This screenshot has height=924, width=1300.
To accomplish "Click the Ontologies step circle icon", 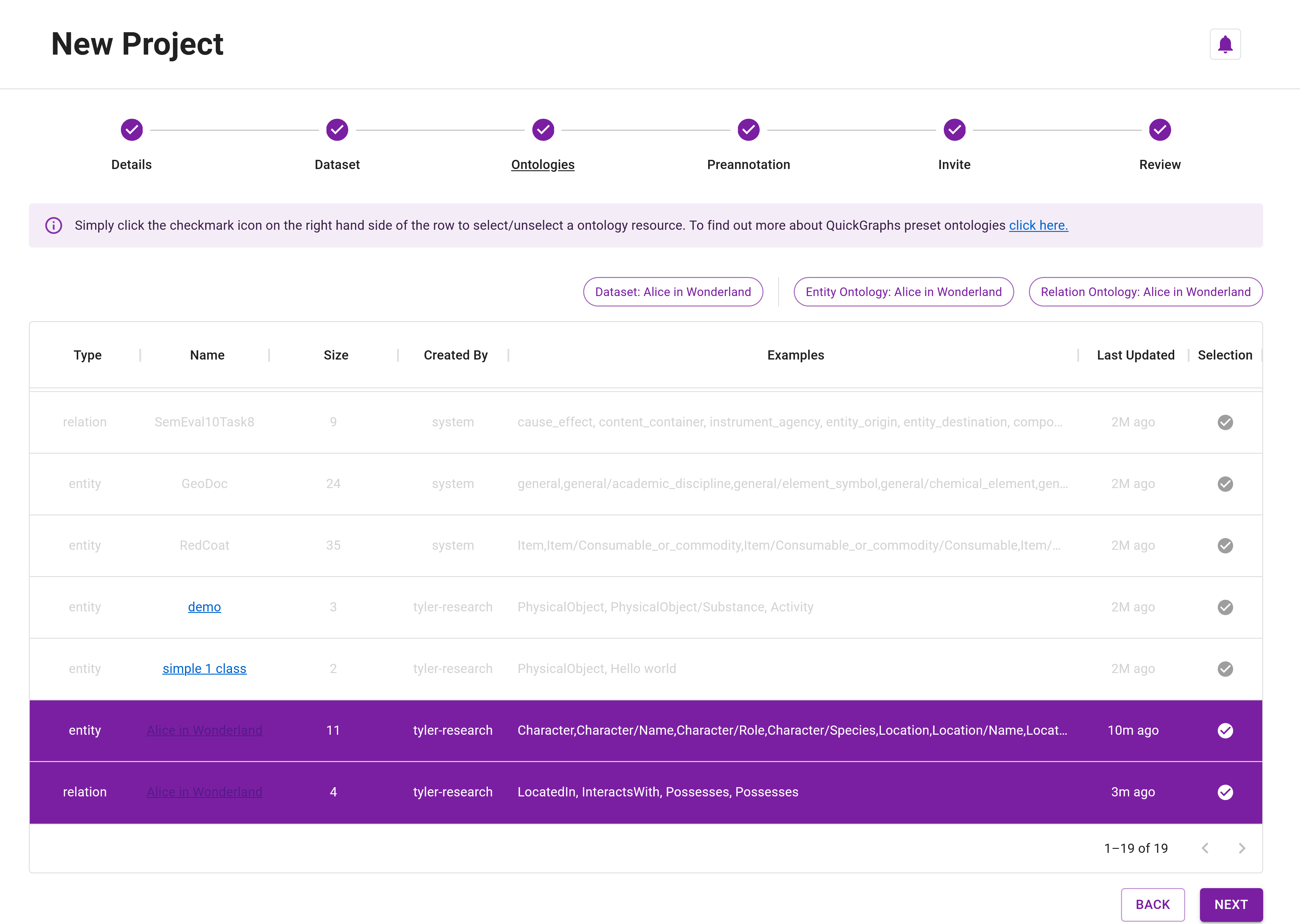I will pyautogui.click(x=542, y=130).
